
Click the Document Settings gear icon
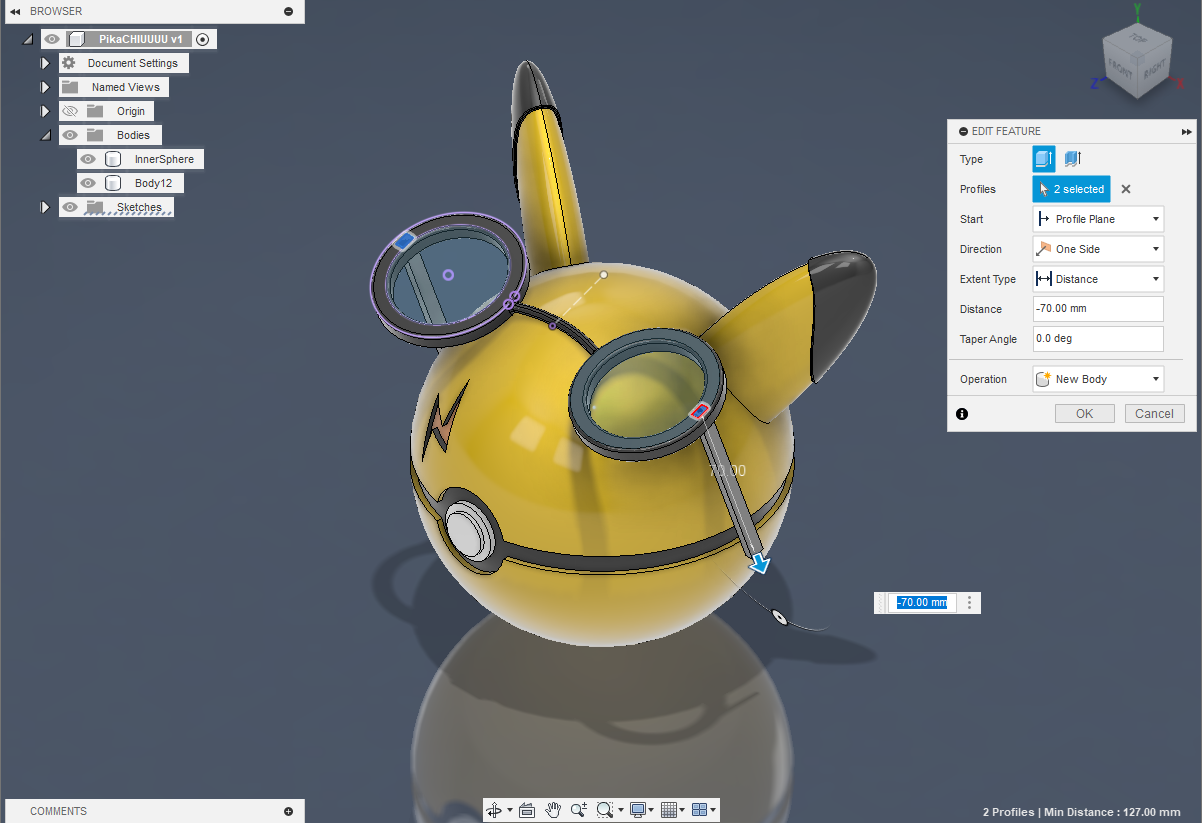69,63
